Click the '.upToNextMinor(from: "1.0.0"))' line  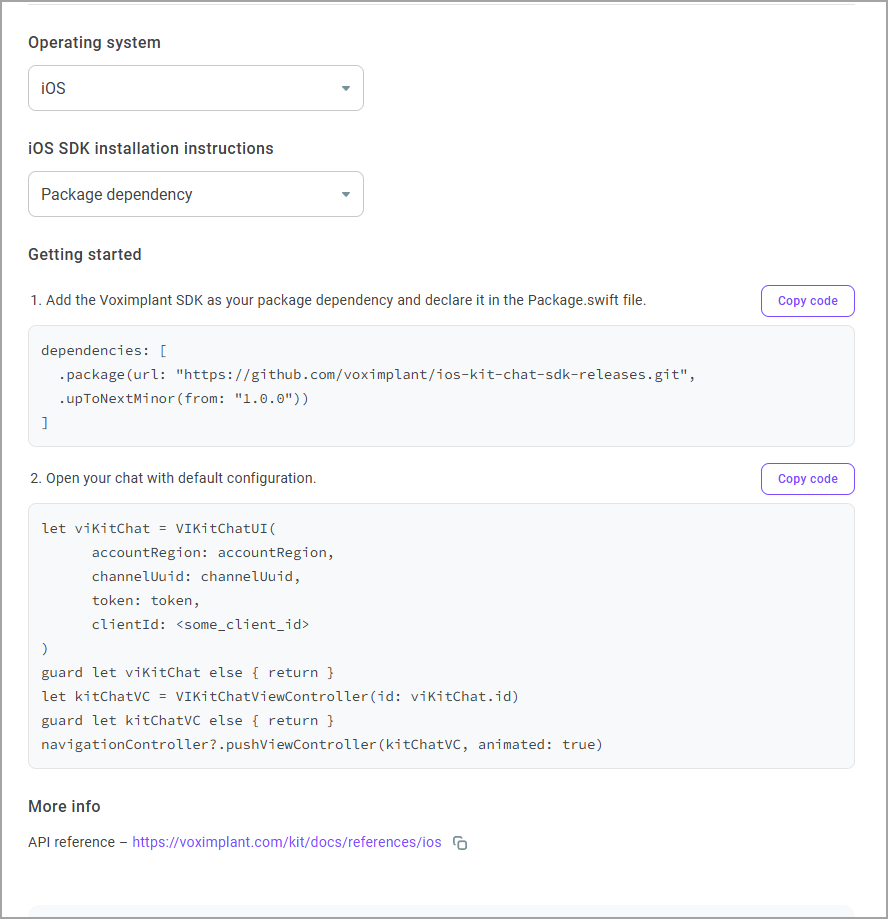click(x=183, y=399)
